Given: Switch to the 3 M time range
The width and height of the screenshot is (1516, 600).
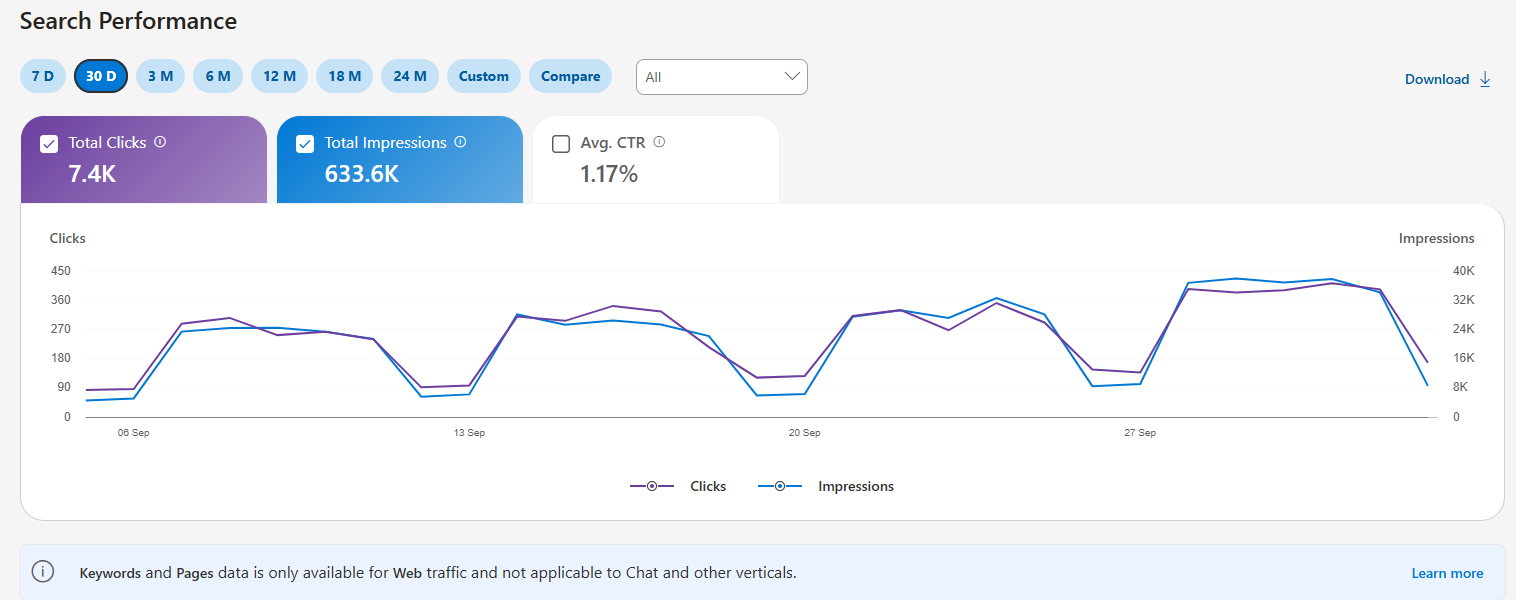Looking at the screenshot, I should tap(160, 76).
